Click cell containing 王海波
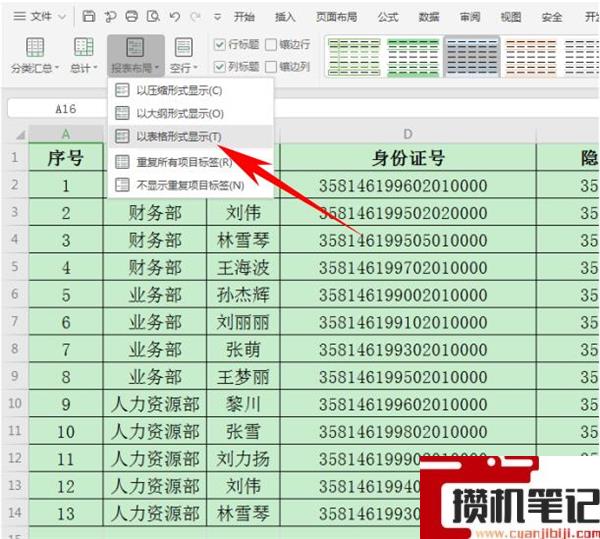The height and width of the screenshot is (539, 600). [243, 267]
